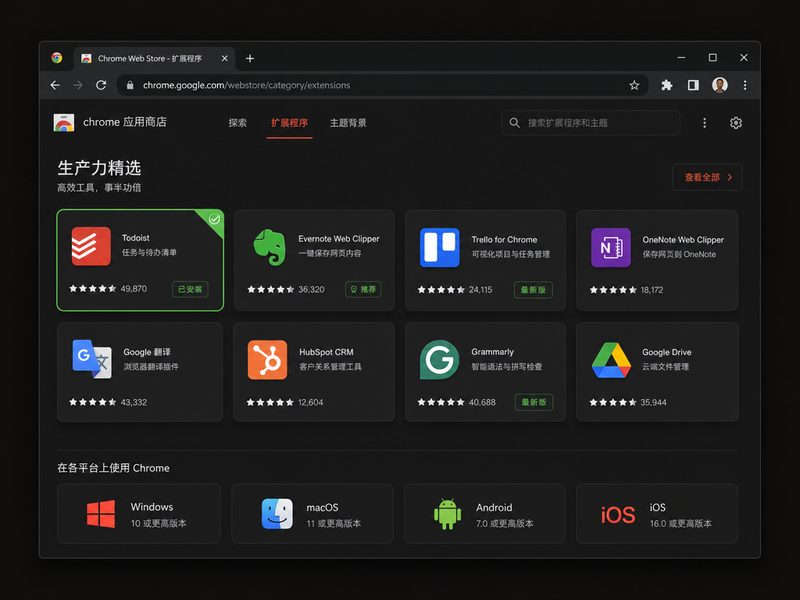Open Grammarly extension title
Image resolution: width=800 pixels, height=600 pixels.
[492, 352]
